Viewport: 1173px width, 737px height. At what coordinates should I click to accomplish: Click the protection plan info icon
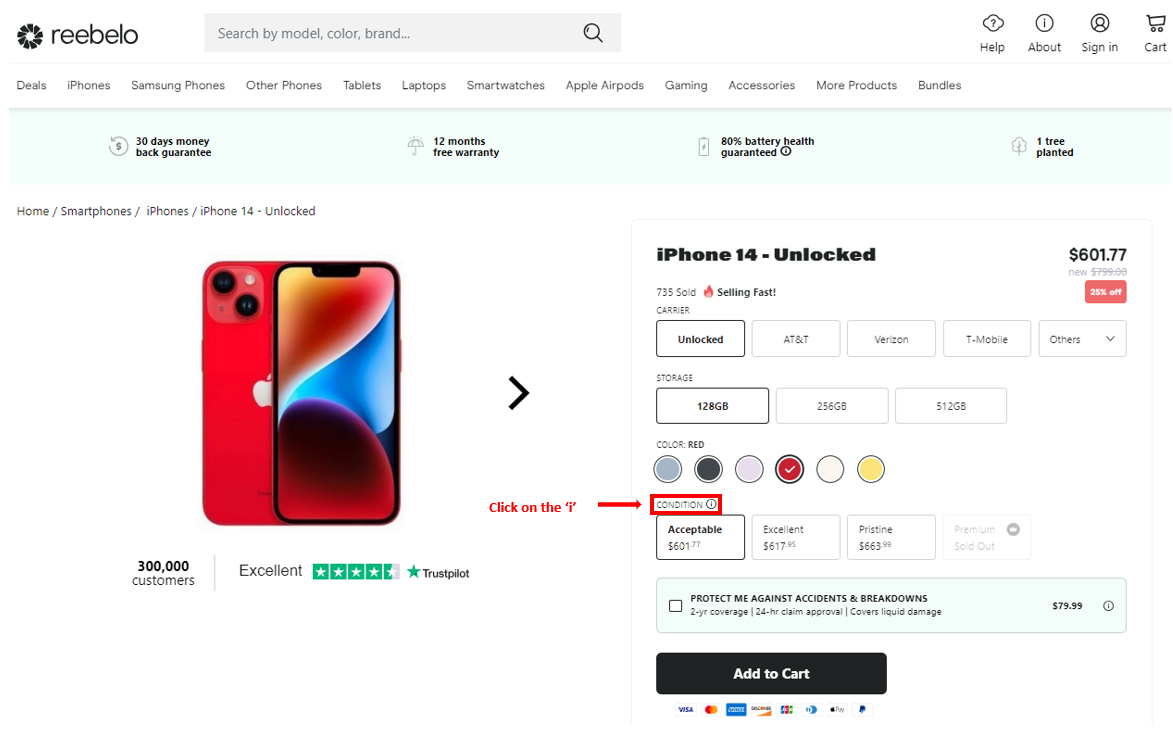1108,605
